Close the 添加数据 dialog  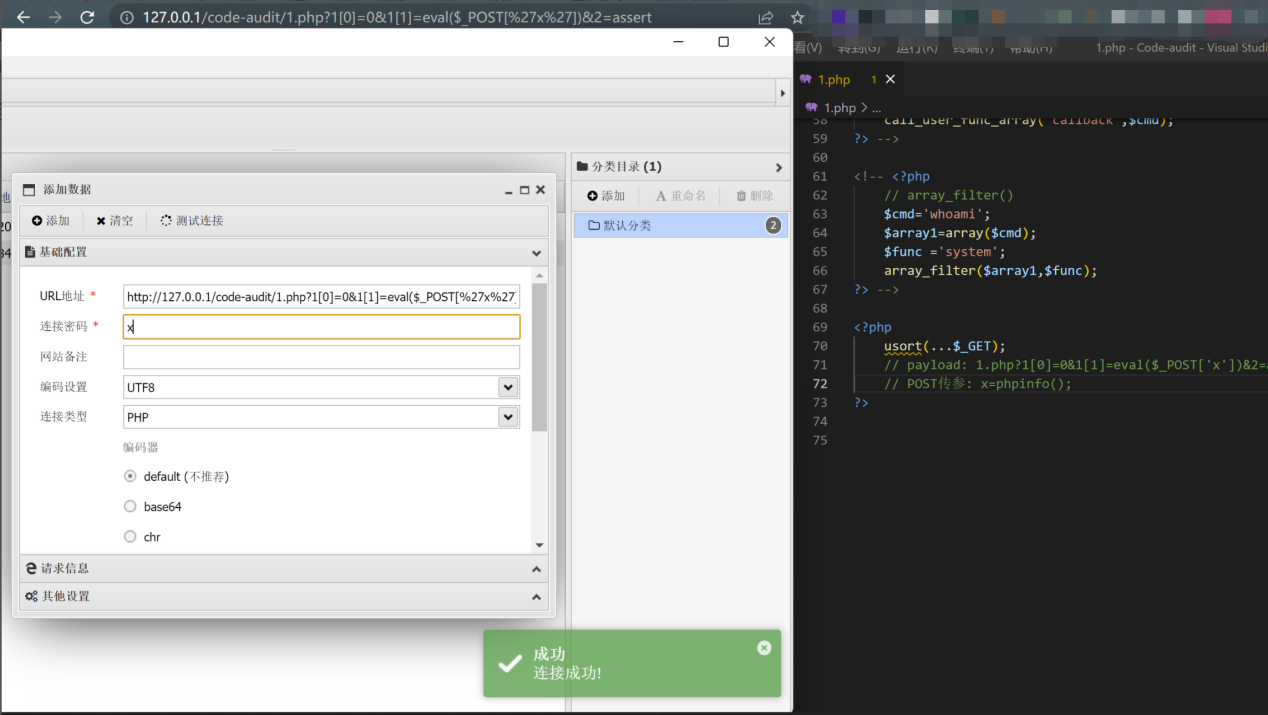click(x=540, y=190)
